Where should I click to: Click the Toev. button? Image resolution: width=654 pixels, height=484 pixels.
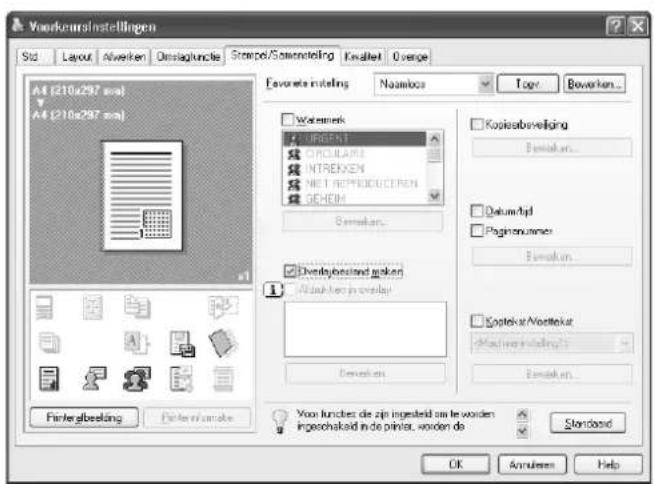tap(528, 84)
